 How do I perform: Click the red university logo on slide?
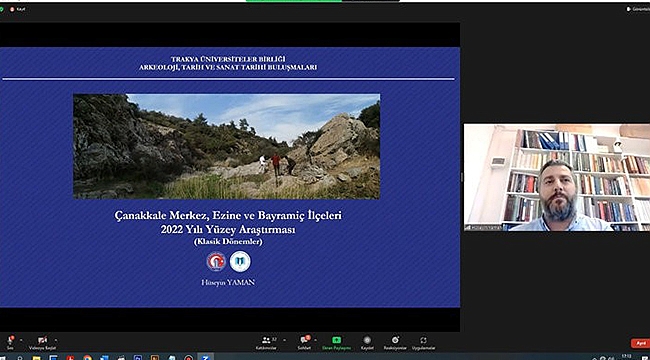[x=216, y=262]
